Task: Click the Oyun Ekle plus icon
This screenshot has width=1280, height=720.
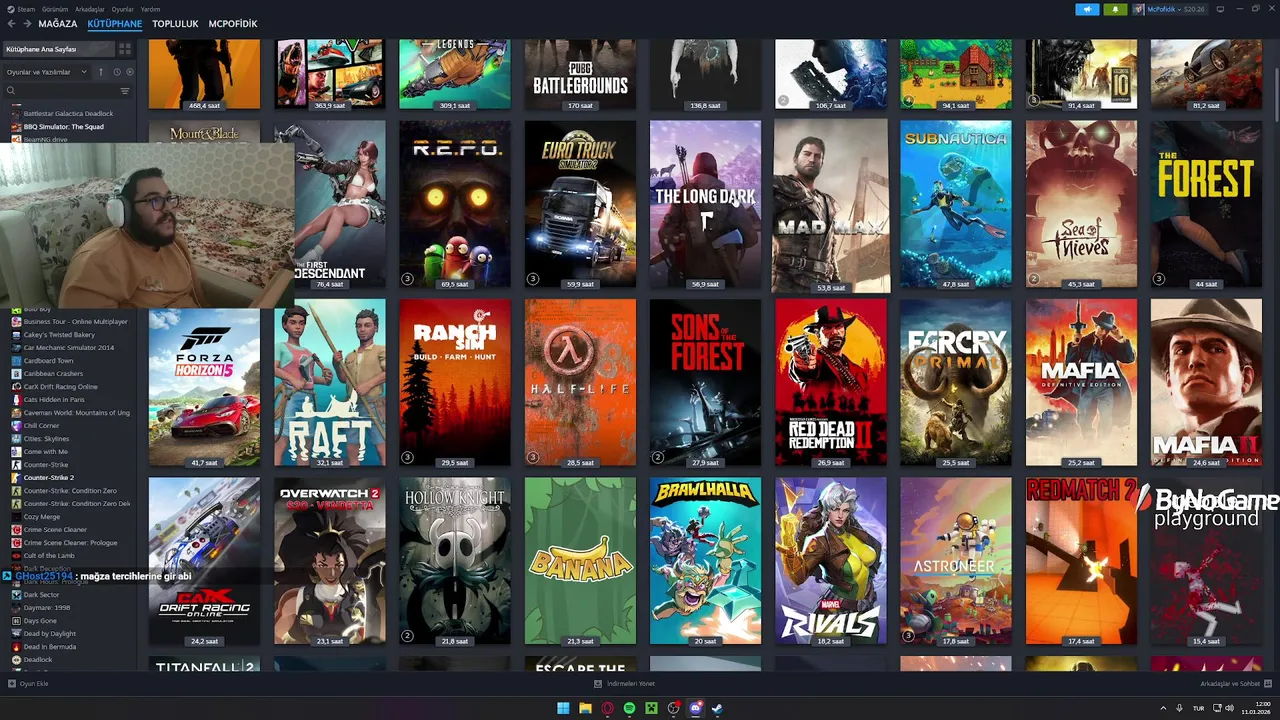Action: click(x=12, y=684)
